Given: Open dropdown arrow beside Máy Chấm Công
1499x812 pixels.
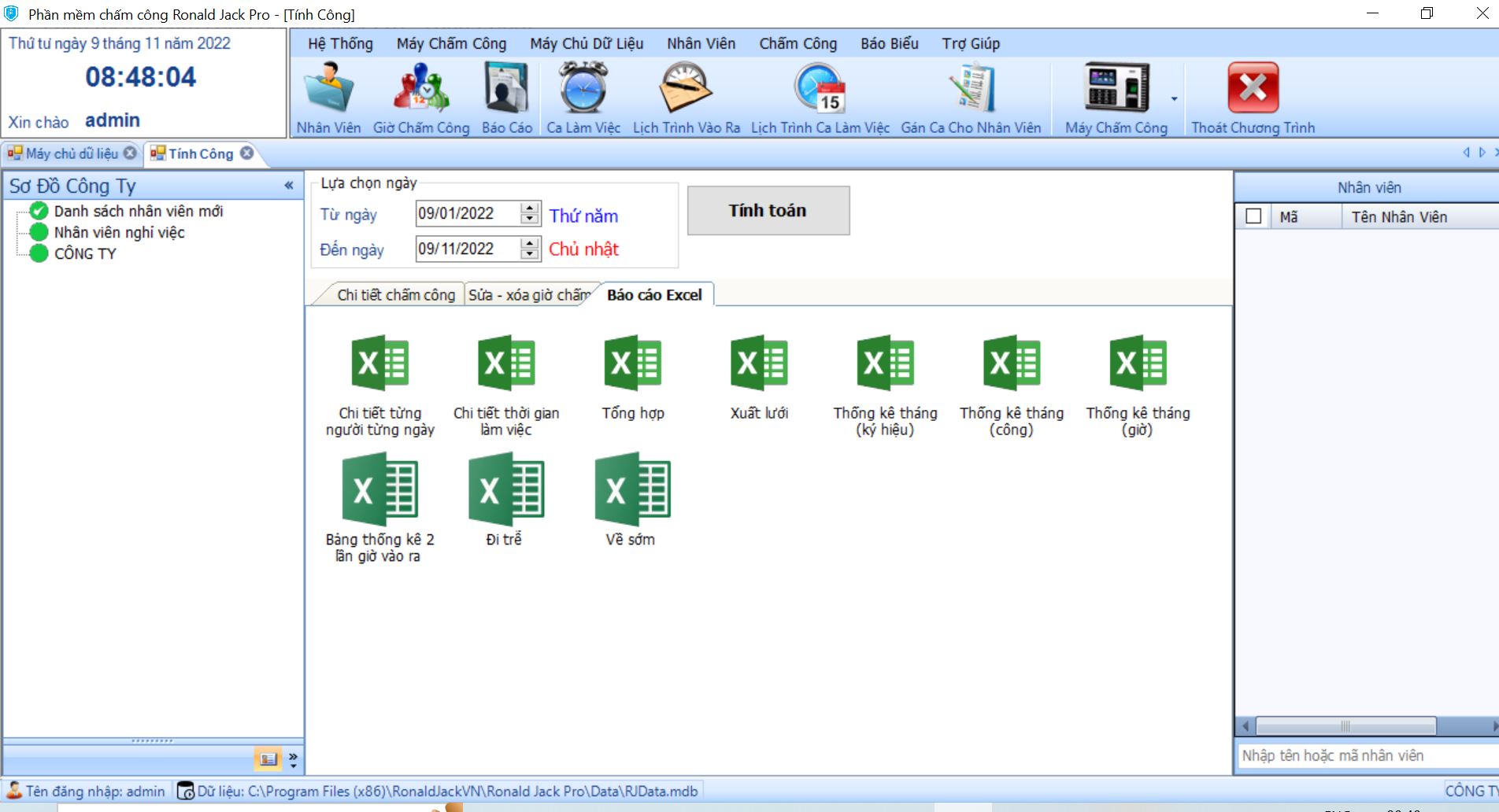Looking at the screenshot, I should click(1174, 99).
